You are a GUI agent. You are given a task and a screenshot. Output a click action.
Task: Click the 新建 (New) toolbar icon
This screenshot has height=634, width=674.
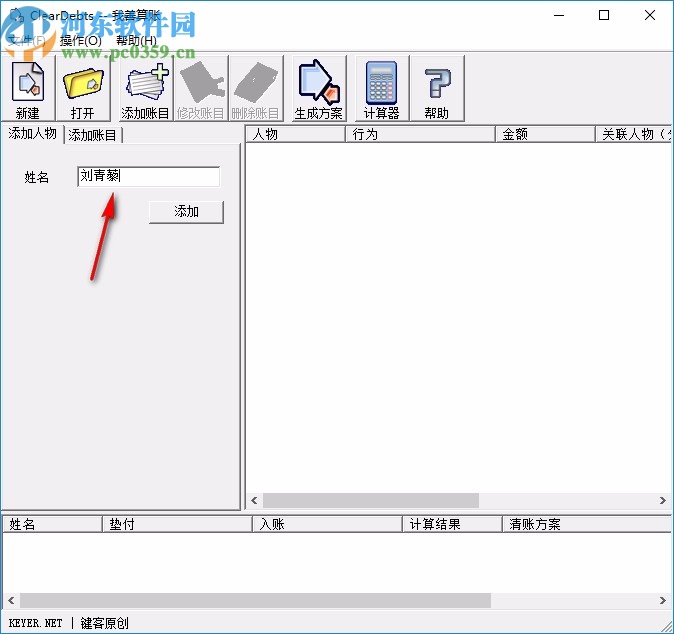click(28, 88)
